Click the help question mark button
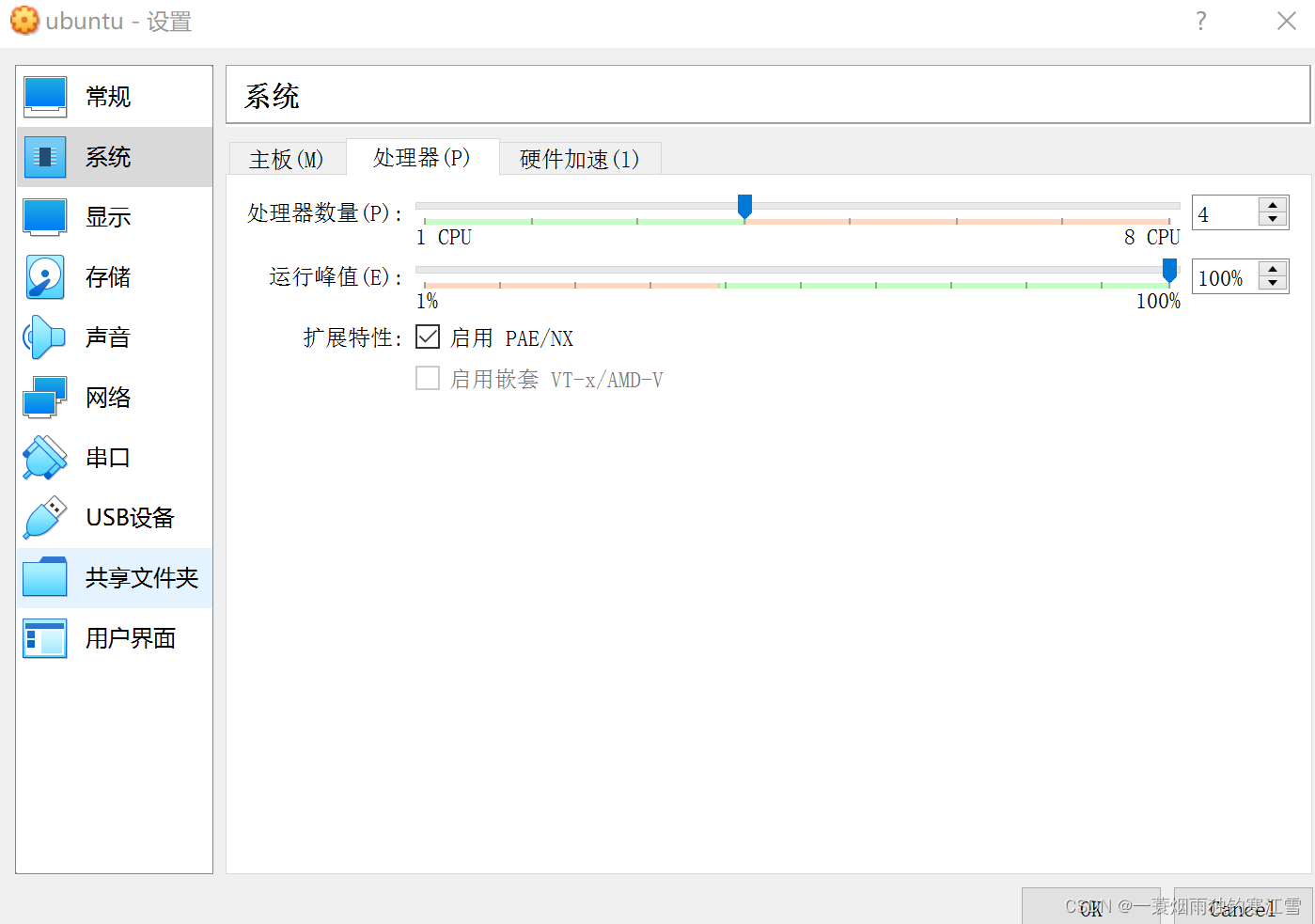 1201,21
